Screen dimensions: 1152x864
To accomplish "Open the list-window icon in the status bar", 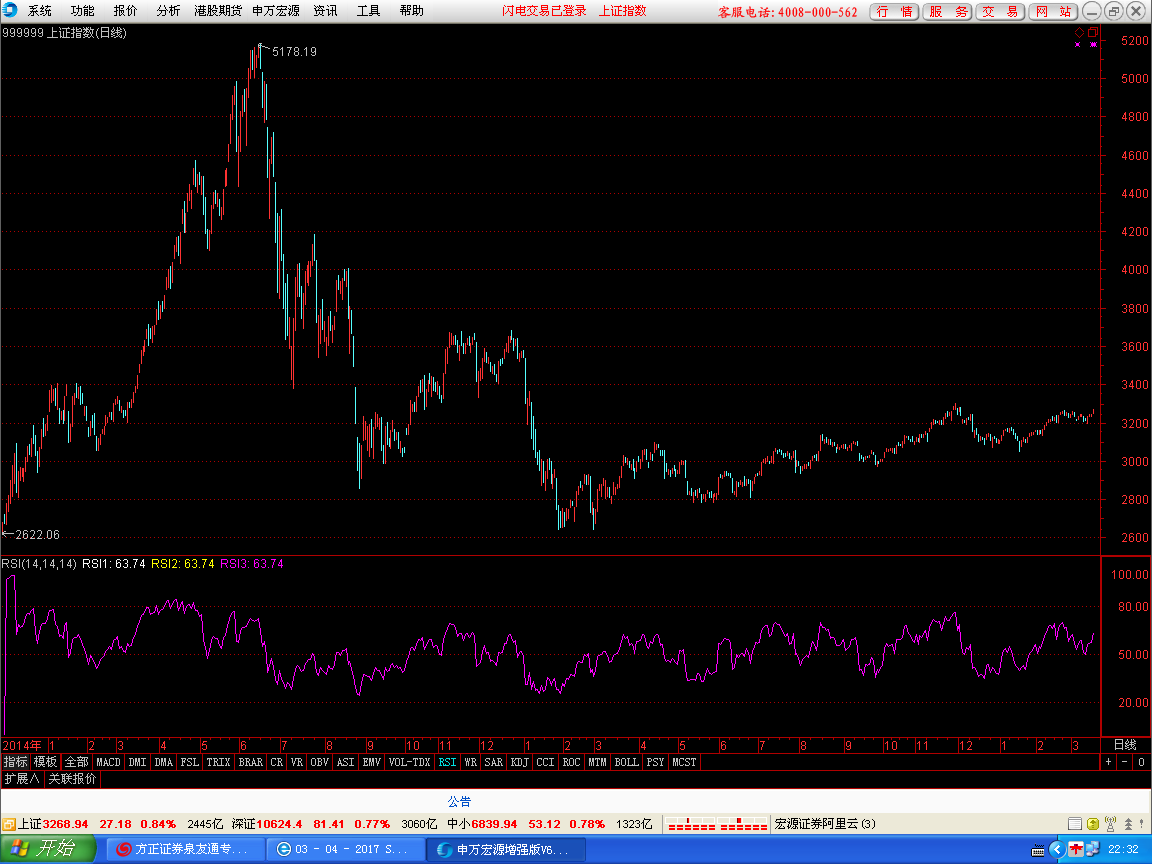I will coord(1074,824).
